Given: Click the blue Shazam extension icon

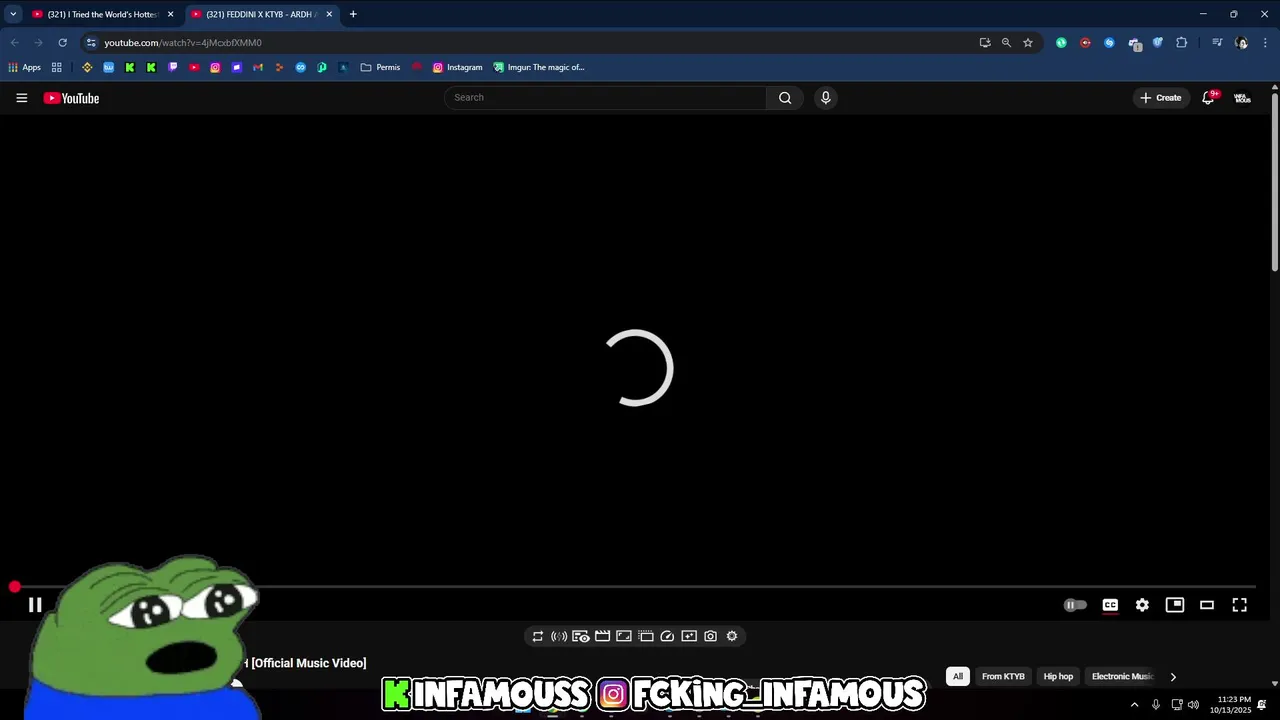Looking at the screenshot, I should (1109, 43).
